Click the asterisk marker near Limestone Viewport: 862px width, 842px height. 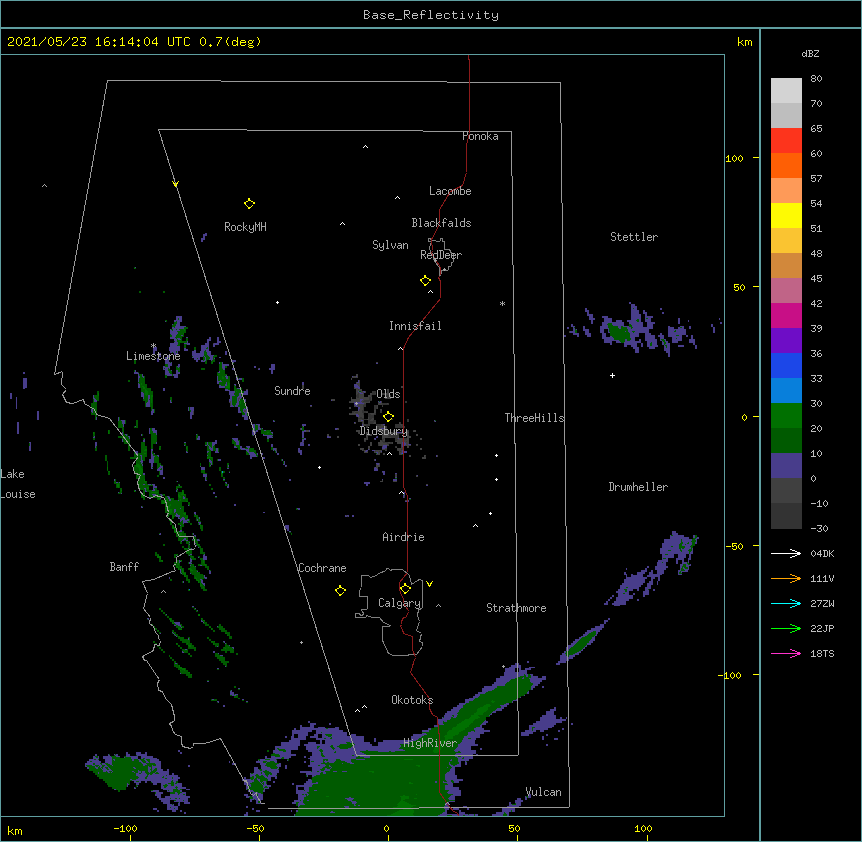tap(154, 346)
